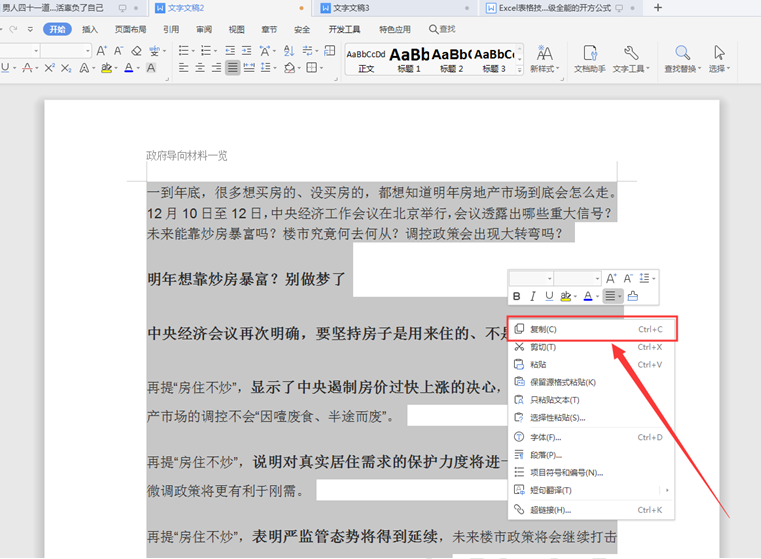Expand the styles gallery arrow
The height and width of the screenshot is (559, 761).
point(520,70)
